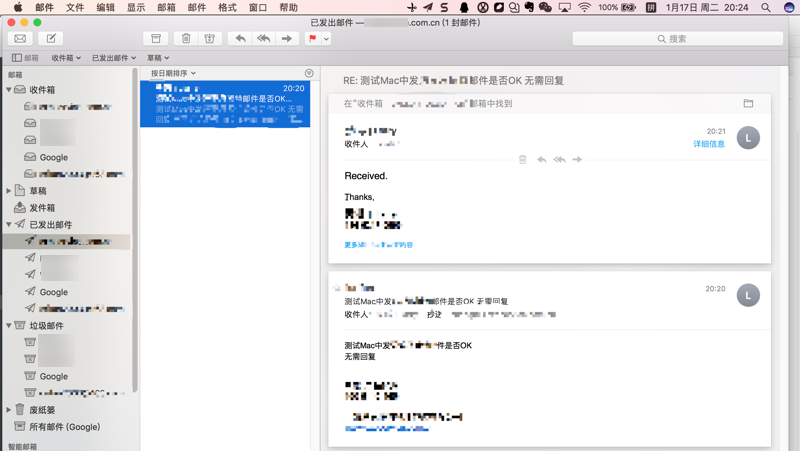Collapse the 垃圾邮件 mailbox group
Viewport: 800px width, 451px height.
(x=9, y=325)
